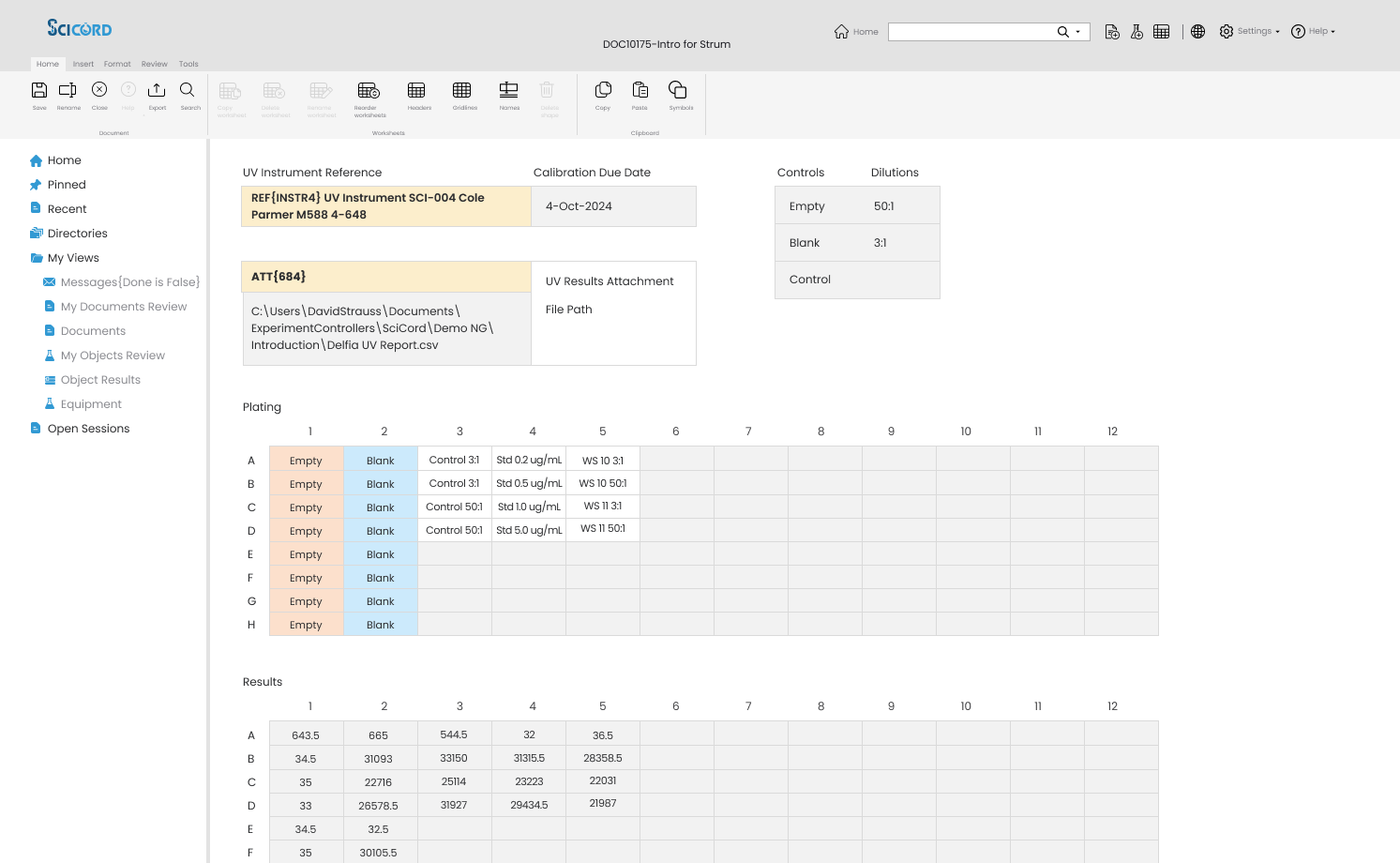Open Messages{Done is False} view
This screenshot has height=863, width=1400.
130,282
